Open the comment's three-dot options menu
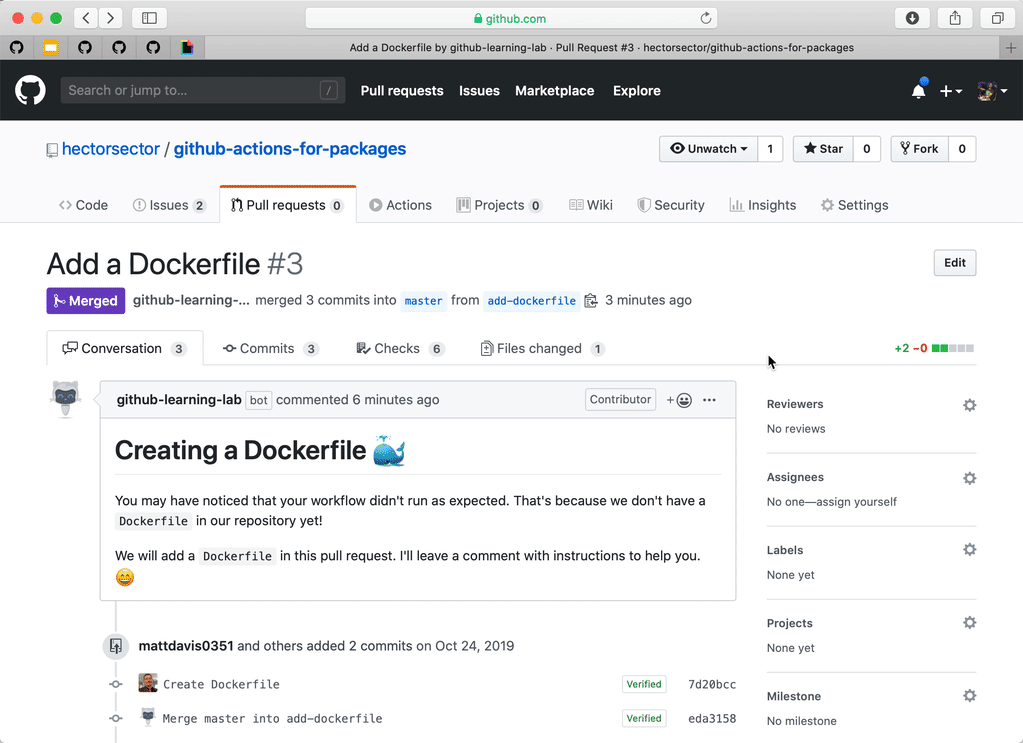The width and height of the screenshot is (1023, 743). [709, 400]
